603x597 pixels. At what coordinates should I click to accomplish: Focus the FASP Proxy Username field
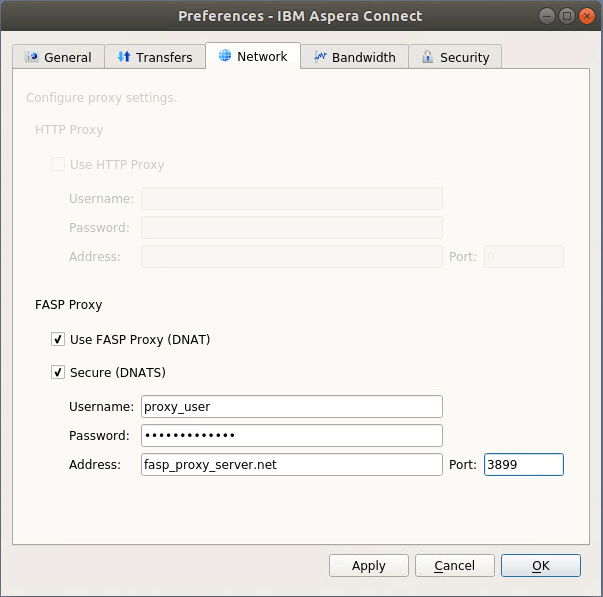[291, 406]
